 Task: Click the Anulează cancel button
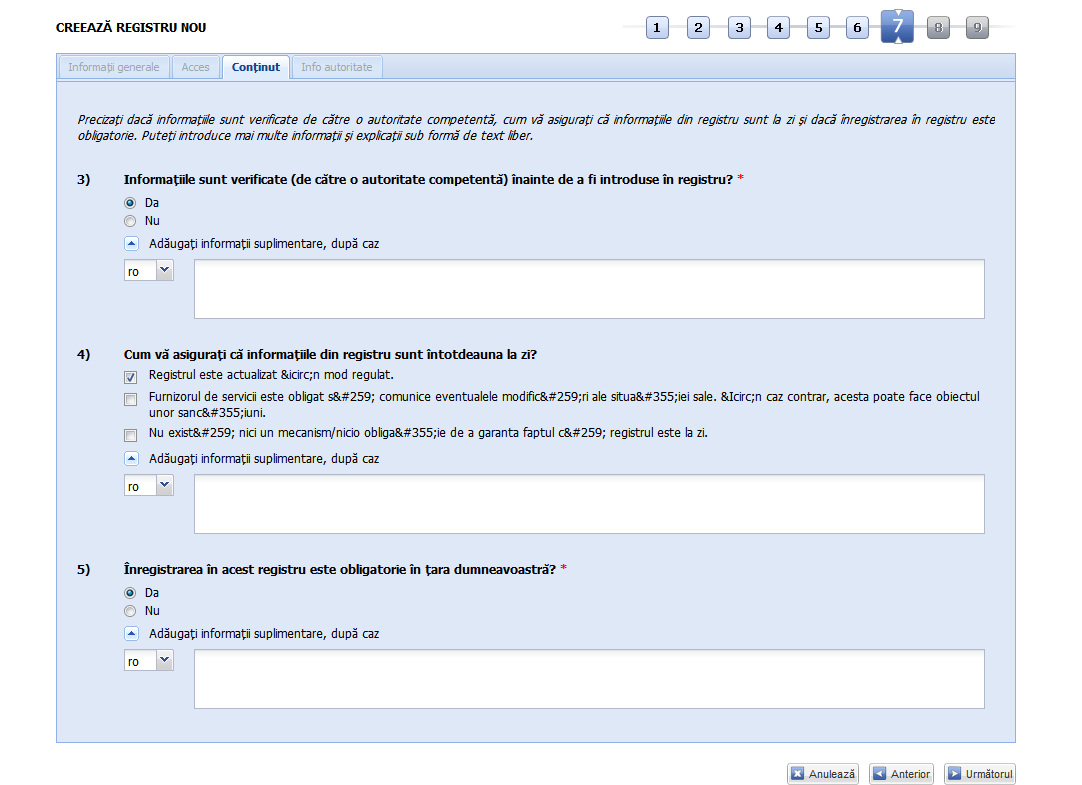click(823, 774)
